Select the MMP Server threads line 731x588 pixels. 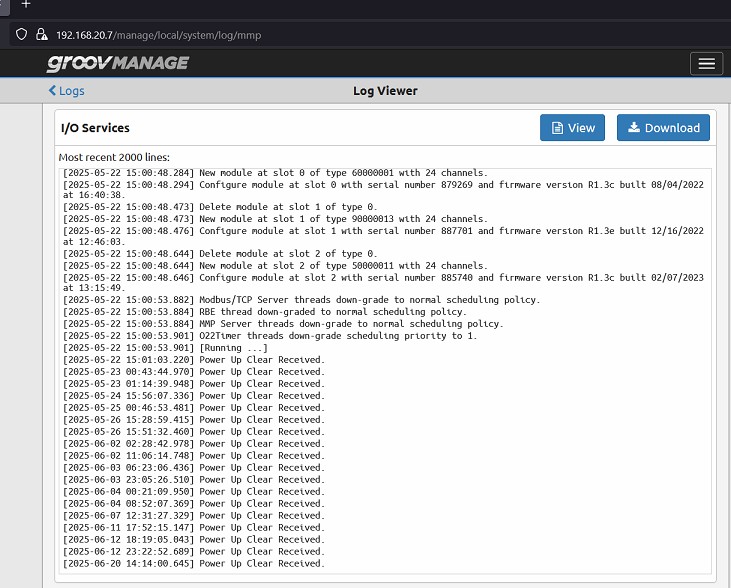pyautogui.click(x=283, y=324)
